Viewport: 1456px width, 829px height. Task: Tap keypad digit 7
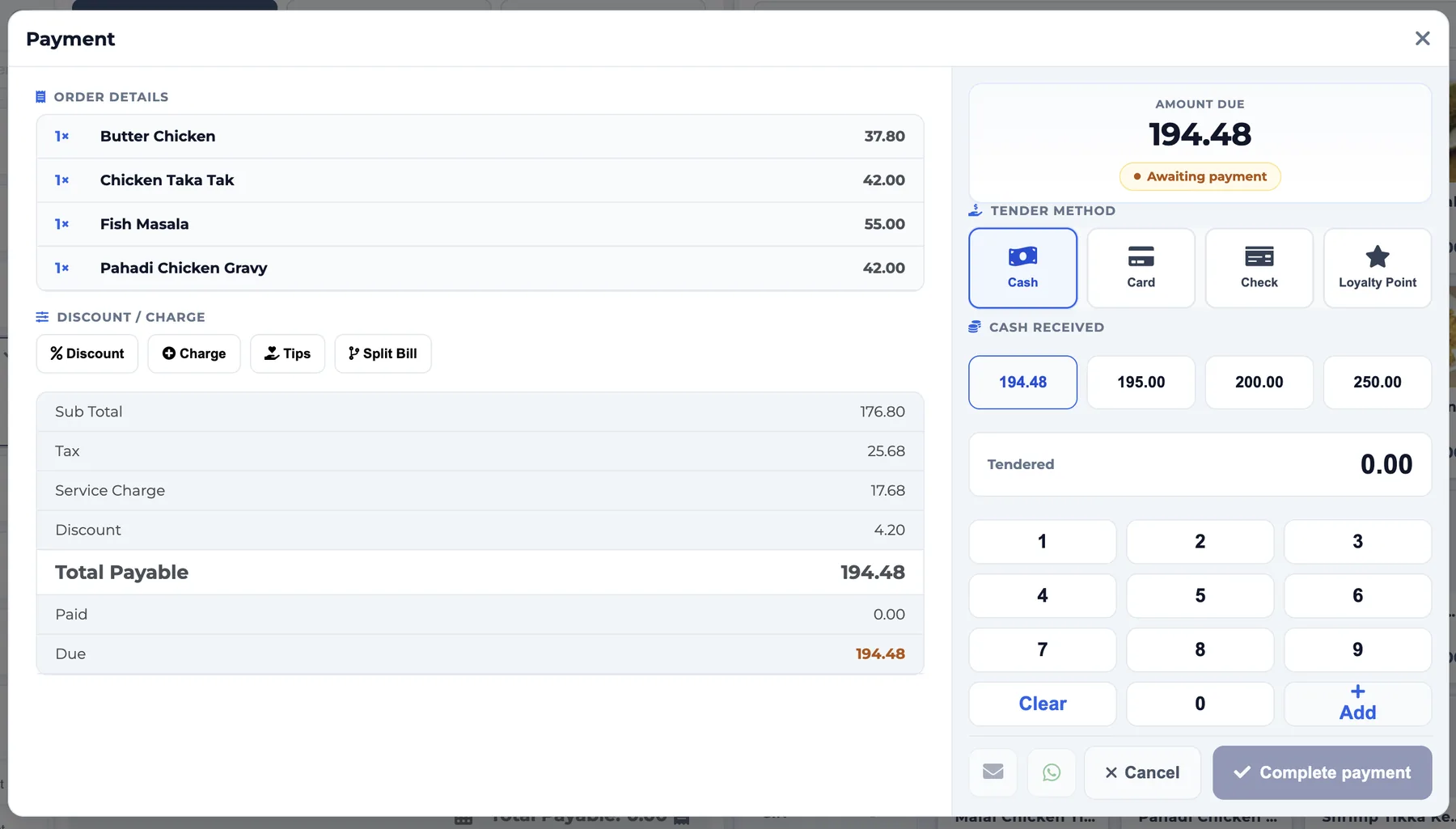click(1043, 649)
